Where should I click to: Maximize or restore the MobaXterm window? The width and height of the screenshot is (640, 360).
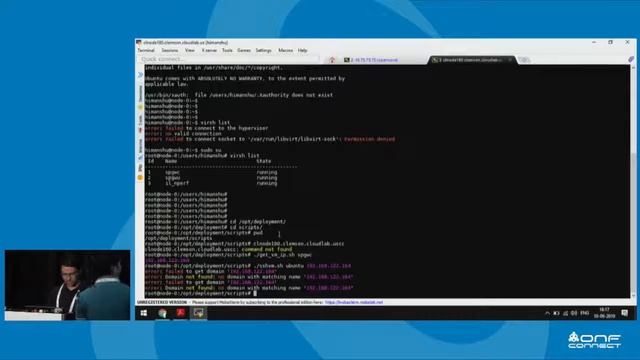pos(611,42)
